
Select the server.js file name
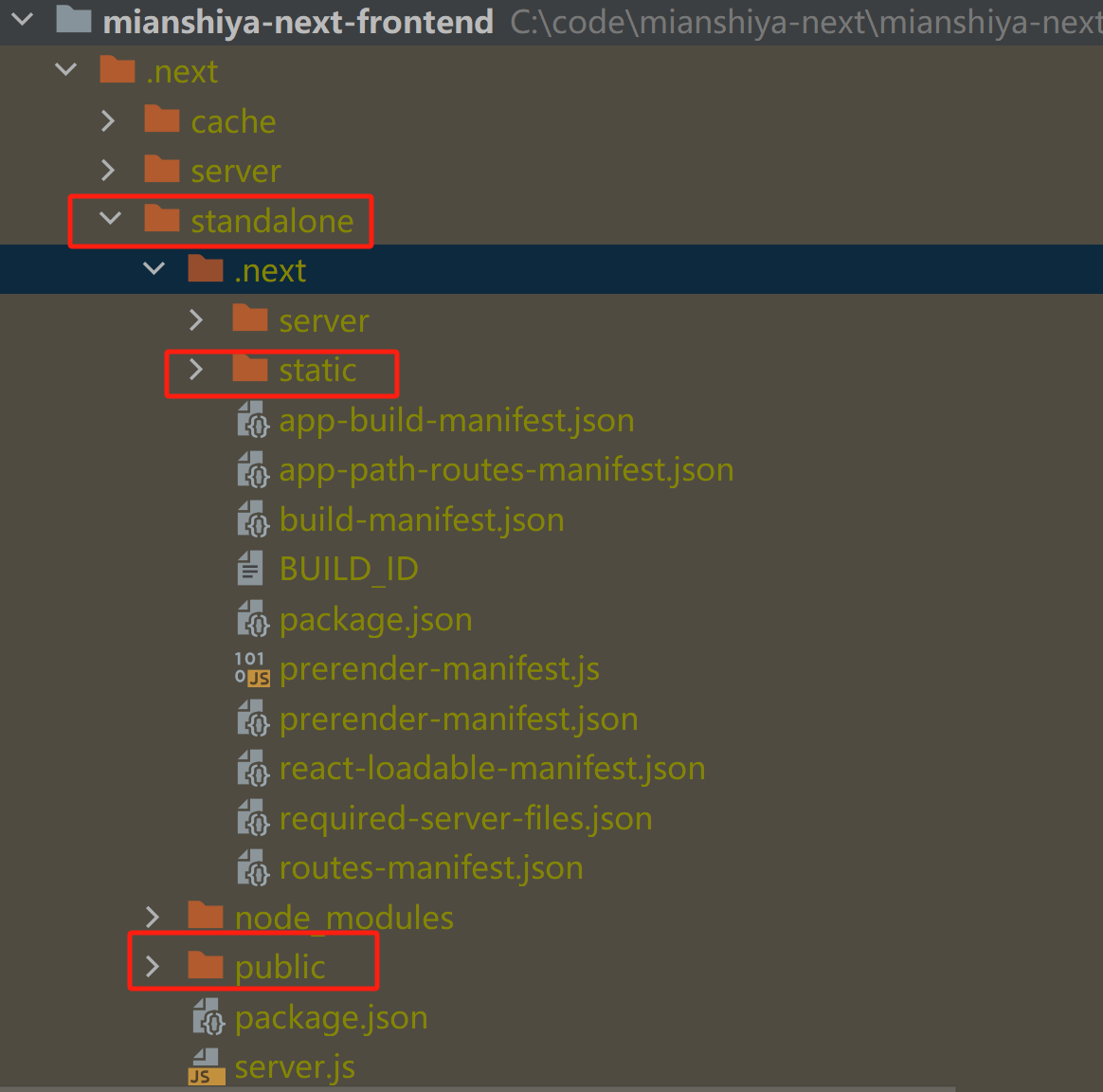295,1067
